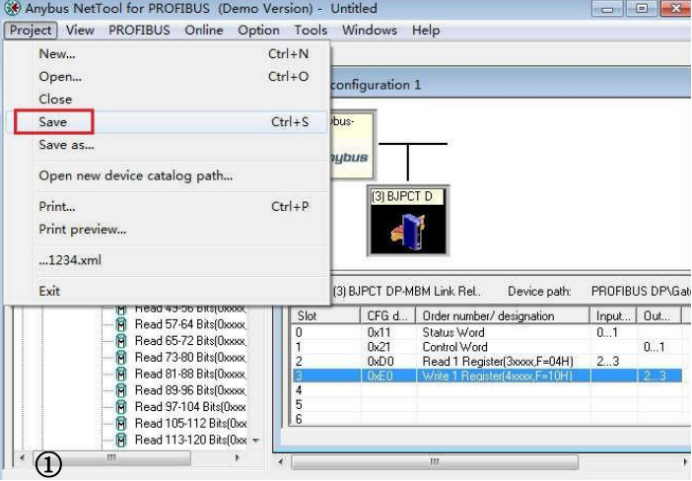Choose Open... from Project menu
The height and width of the screenshot is (481, 692).
tap(167, 77)
